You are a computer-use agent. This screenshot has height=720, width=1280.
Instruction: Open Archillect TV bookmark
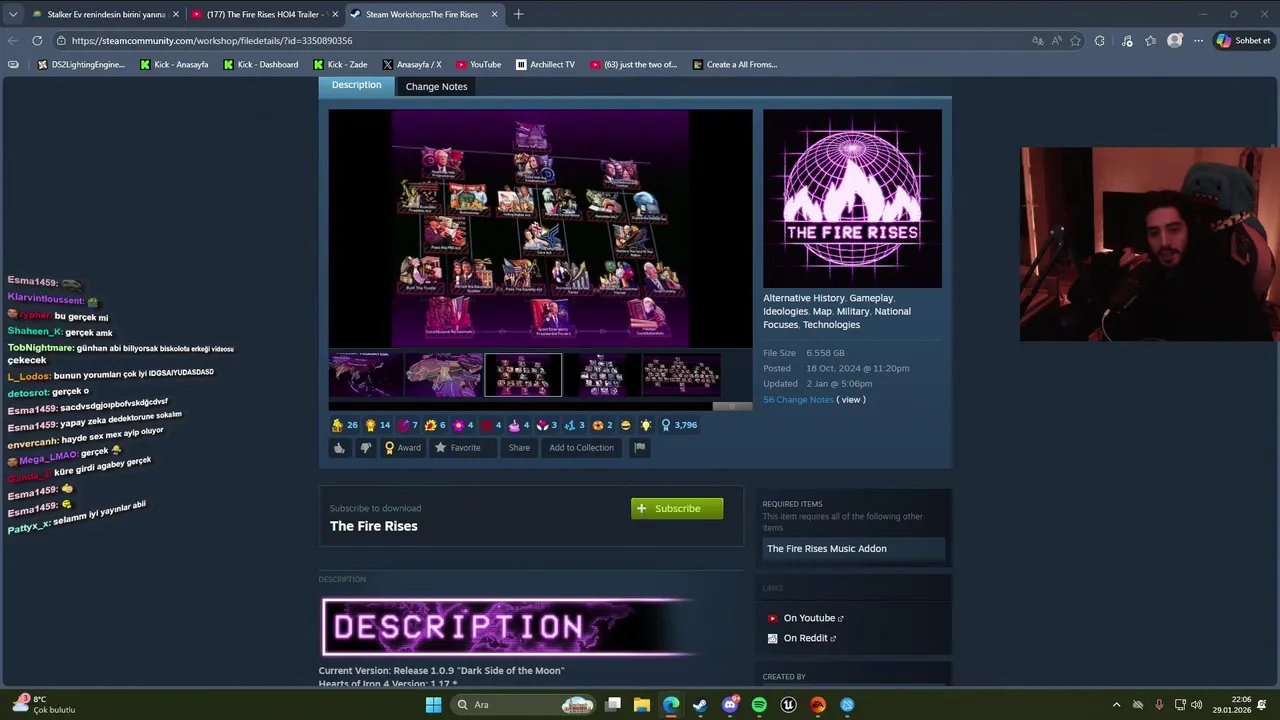(546, 65)
